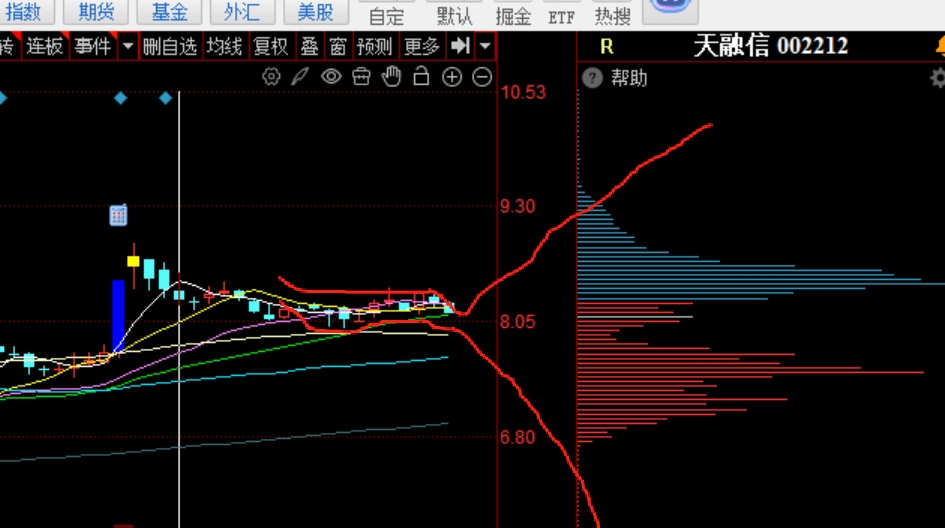Open the calculator event icon on chart
Image resolution: width=945 pixels, height=528 pixels.
point(118,215)
